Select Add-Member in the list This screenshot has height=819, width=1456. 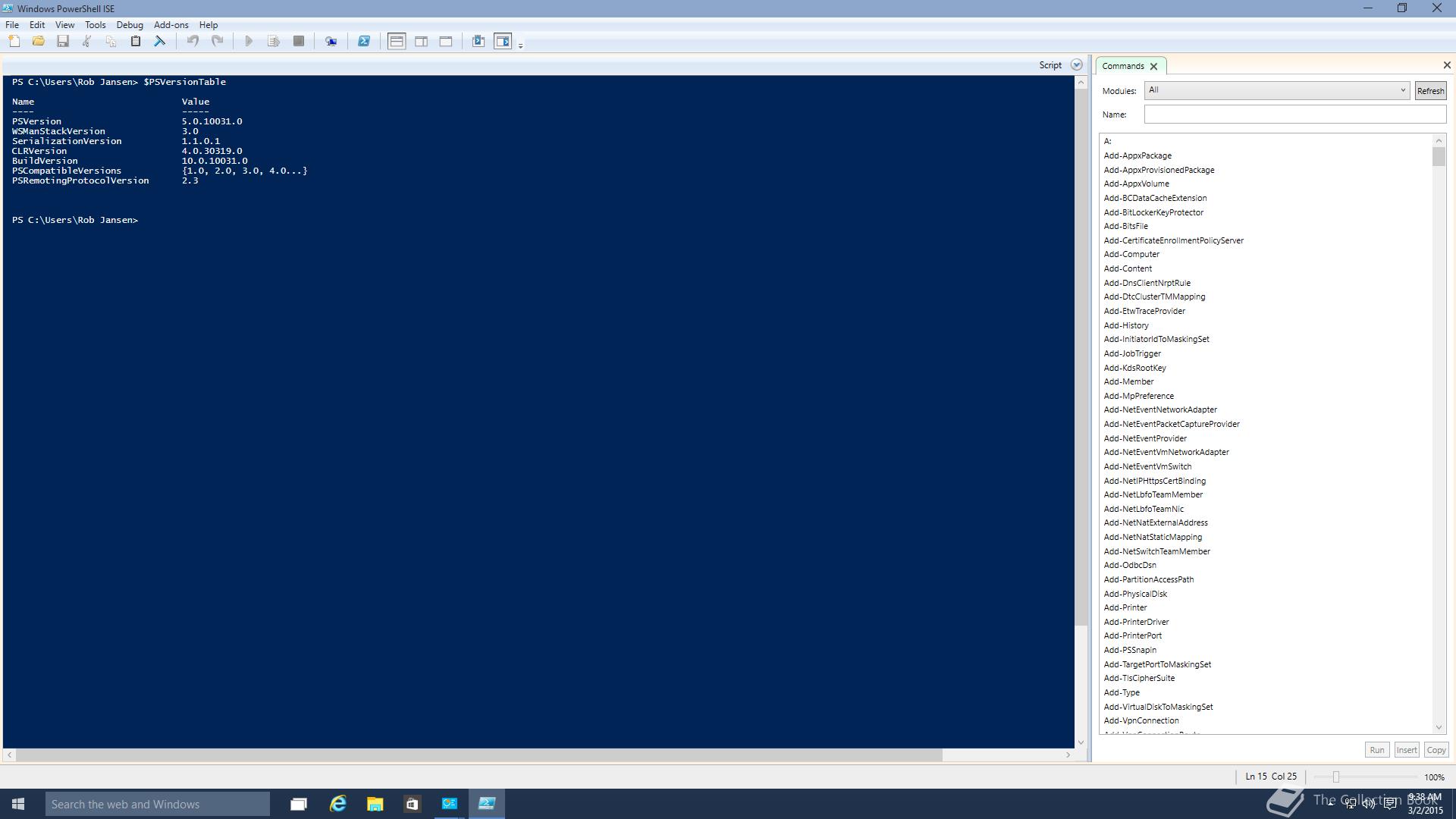[1128, 382]
